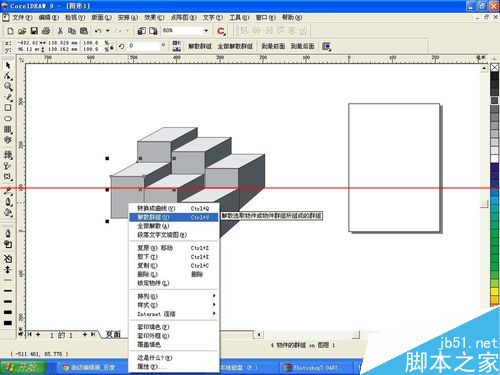Toggle the nonproportional scaling lock
The image size is (500, 375).
click(112, 47)
